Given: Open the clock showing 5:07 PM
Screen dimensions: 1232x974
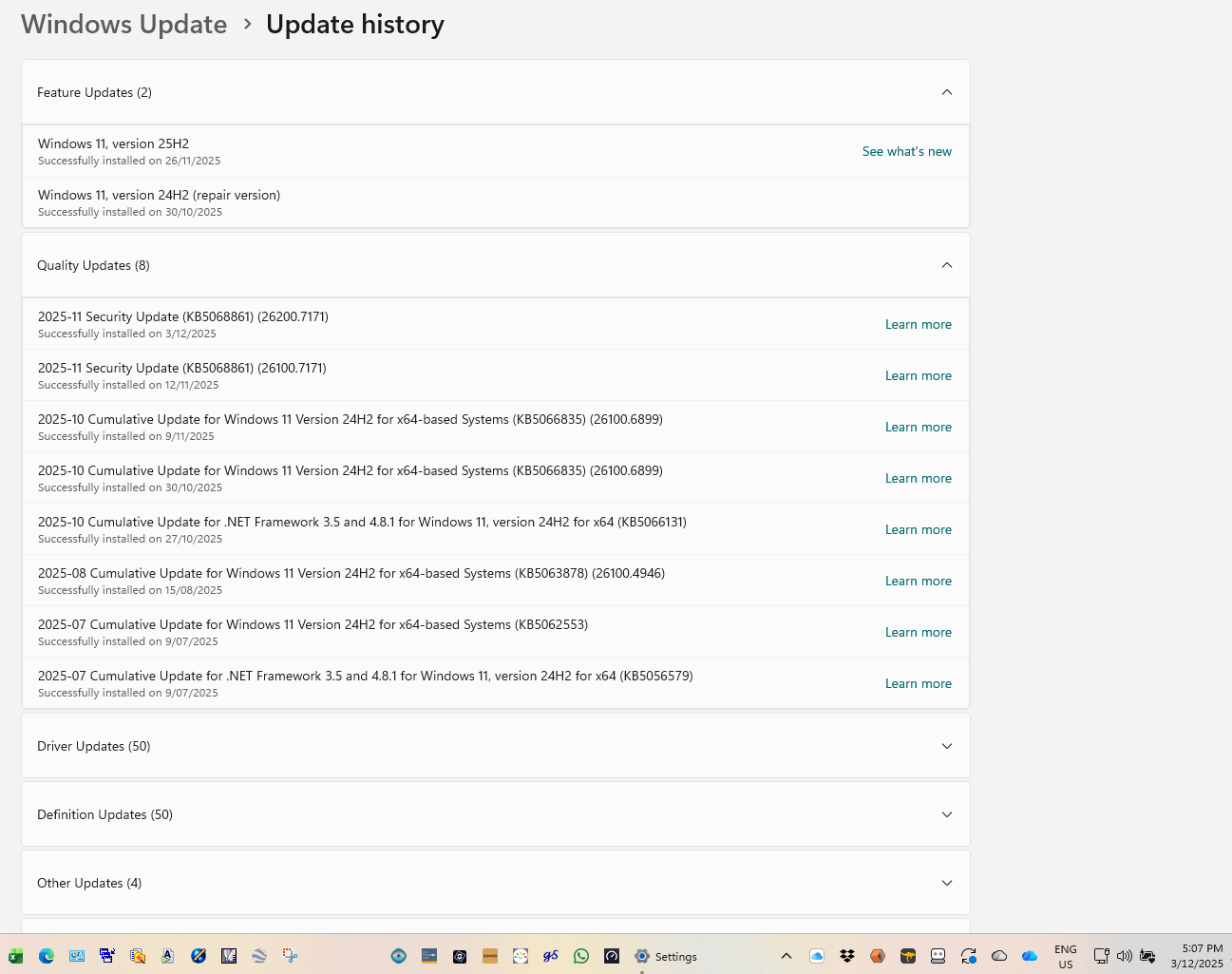Looking at the screenshot, I should [x=1197, y=956].
